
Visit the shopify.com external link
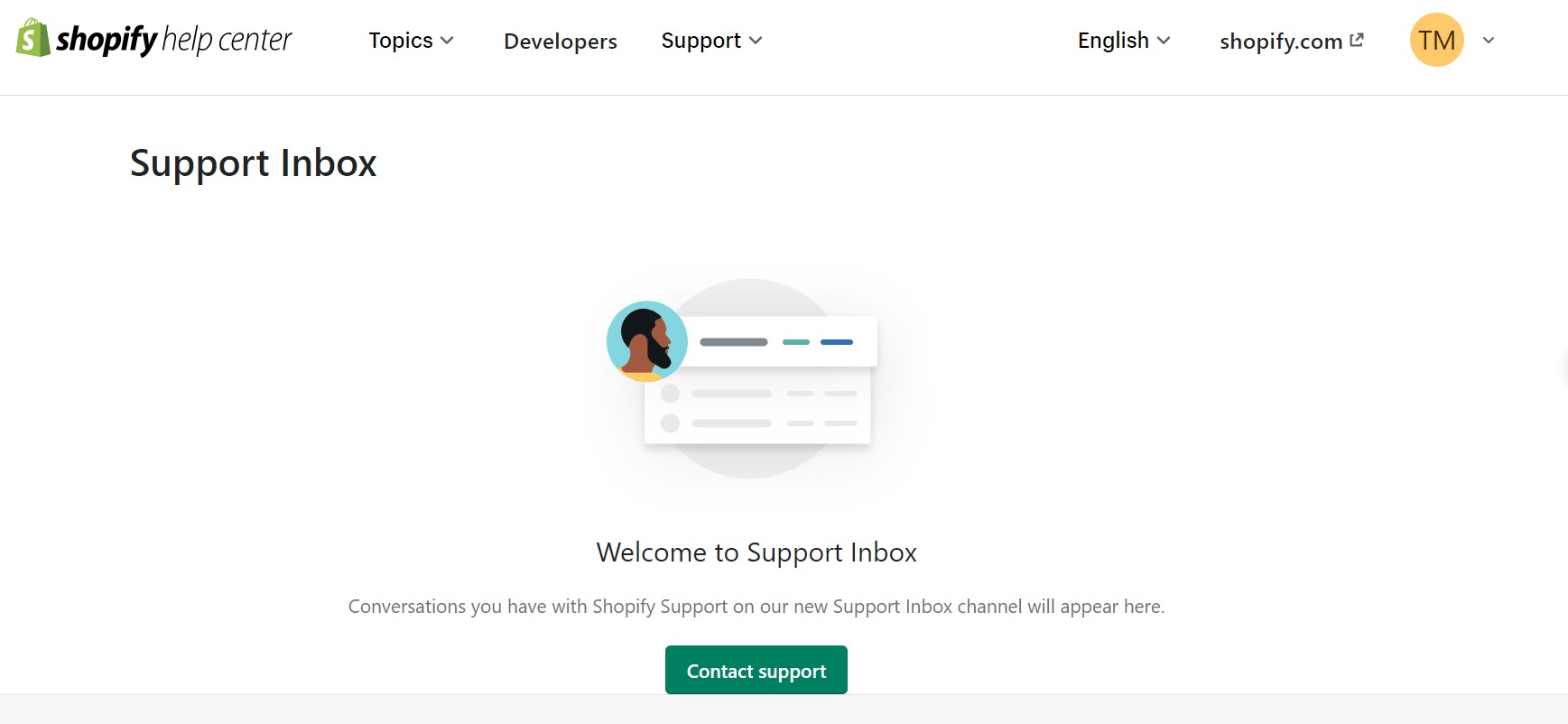tap(1292, 42)
